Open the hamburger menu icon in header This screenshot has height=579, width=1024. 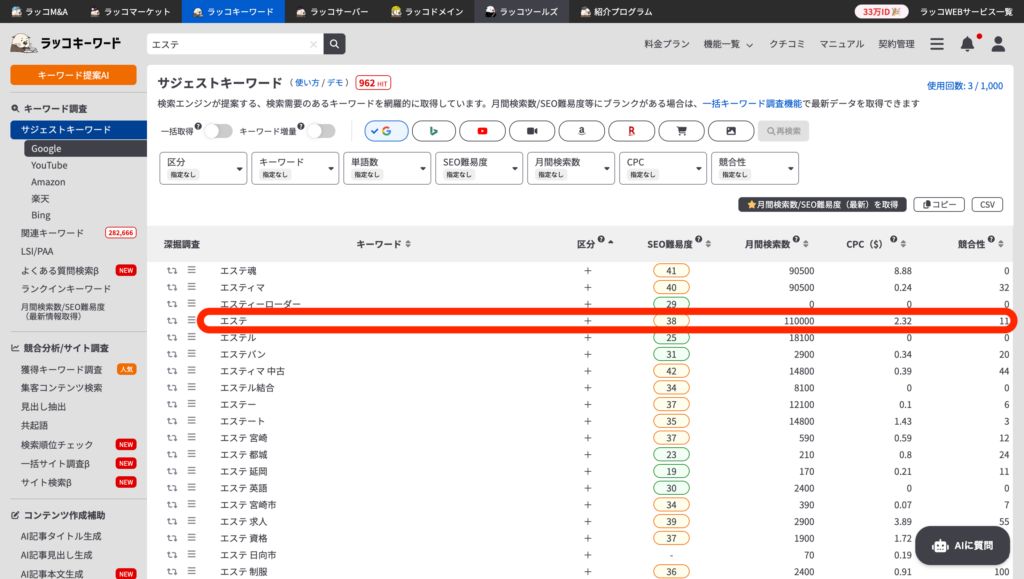[937, 44]
